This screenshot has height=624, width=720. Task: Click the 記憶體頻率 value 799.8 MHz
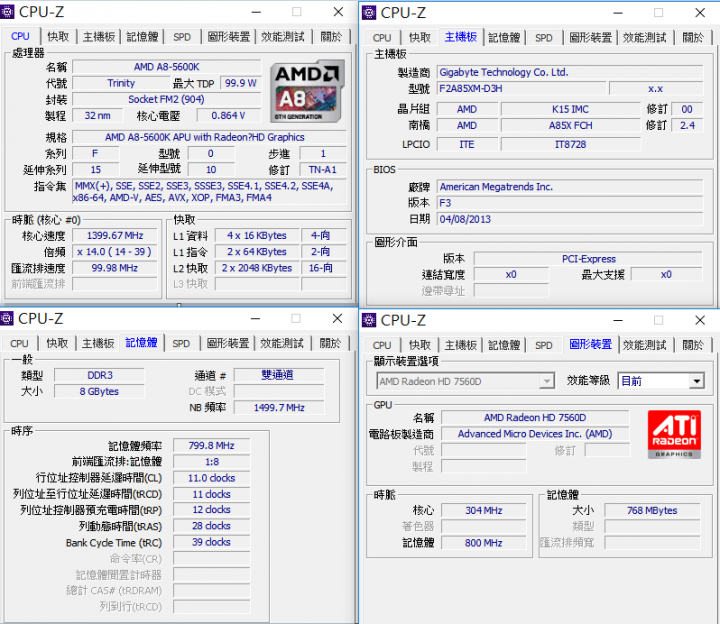(212, 445)
